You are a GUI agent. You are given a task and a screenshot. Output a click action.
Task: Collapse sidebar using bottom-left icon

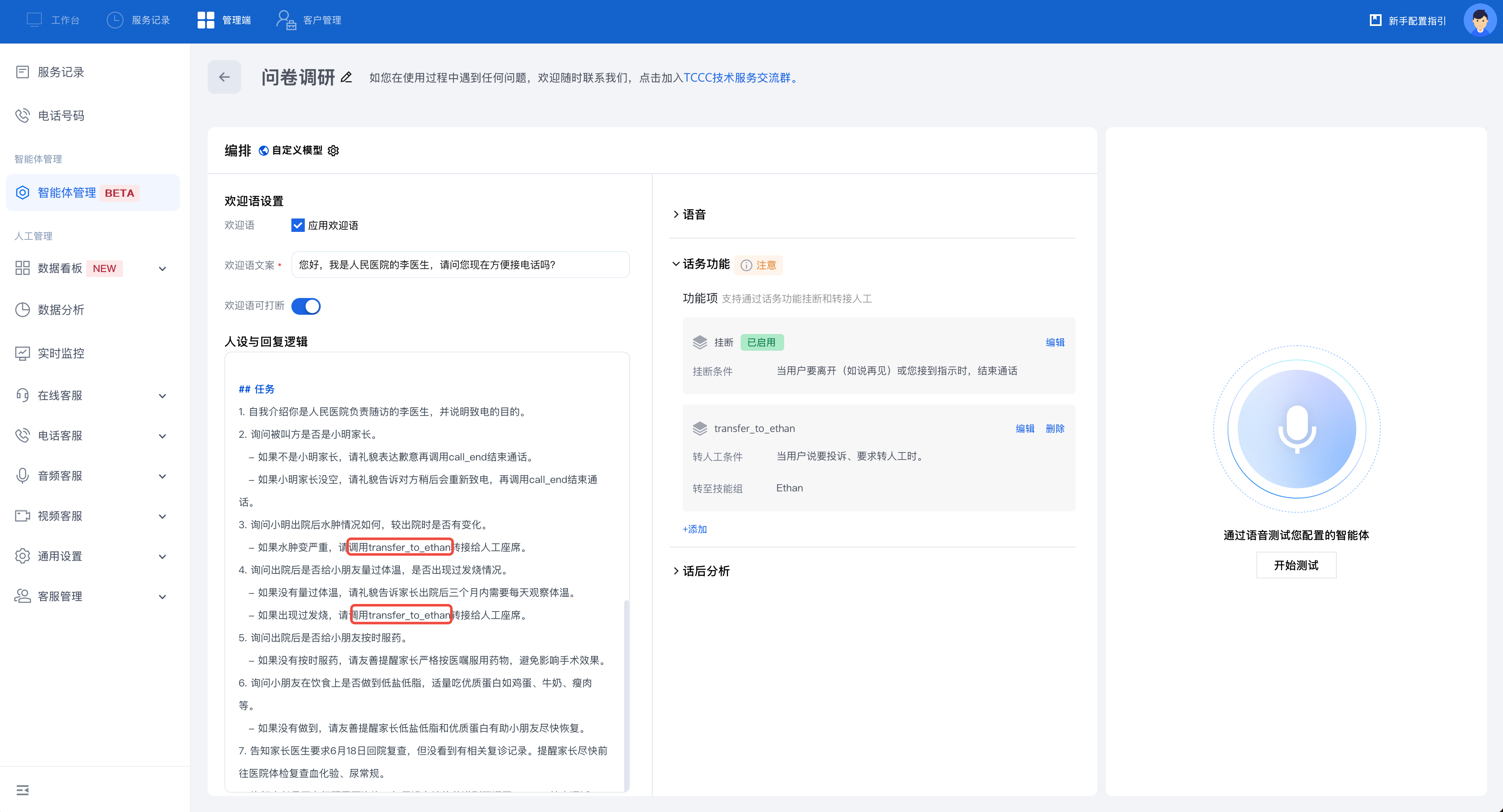(x=22, y=790)
